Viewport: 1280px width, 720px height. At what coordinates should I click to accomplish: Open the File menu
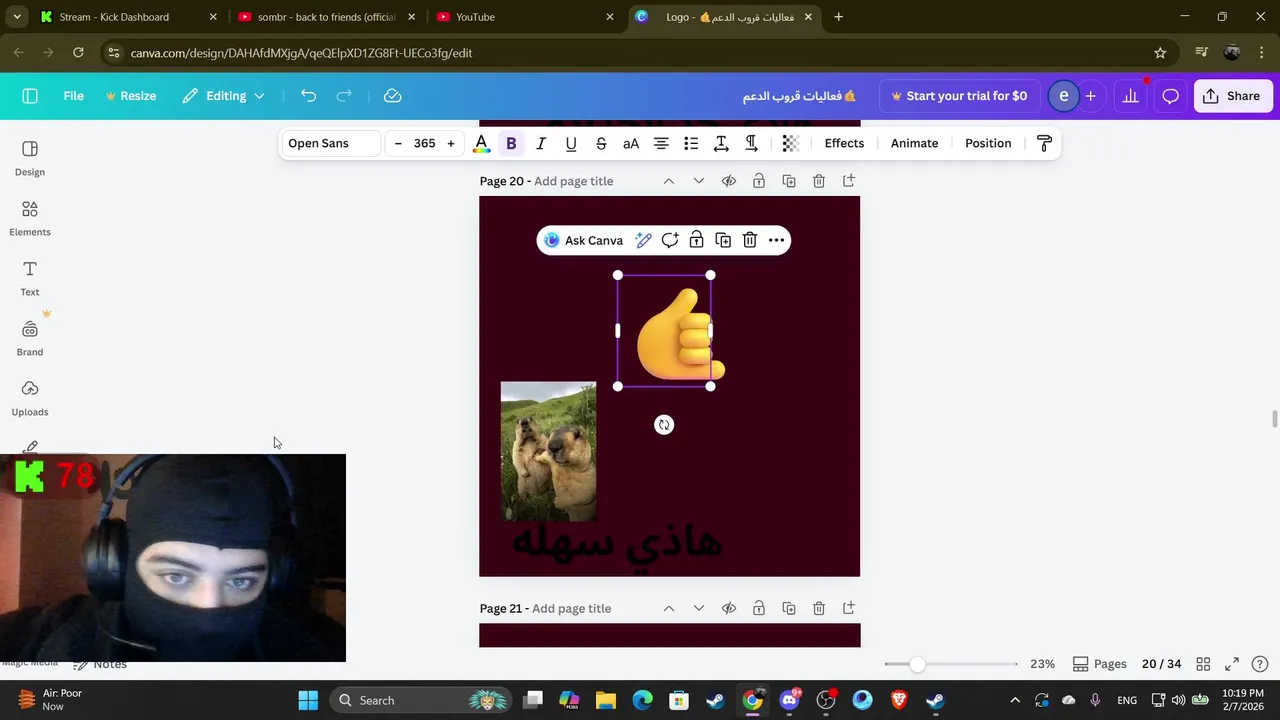click(74, 96)
